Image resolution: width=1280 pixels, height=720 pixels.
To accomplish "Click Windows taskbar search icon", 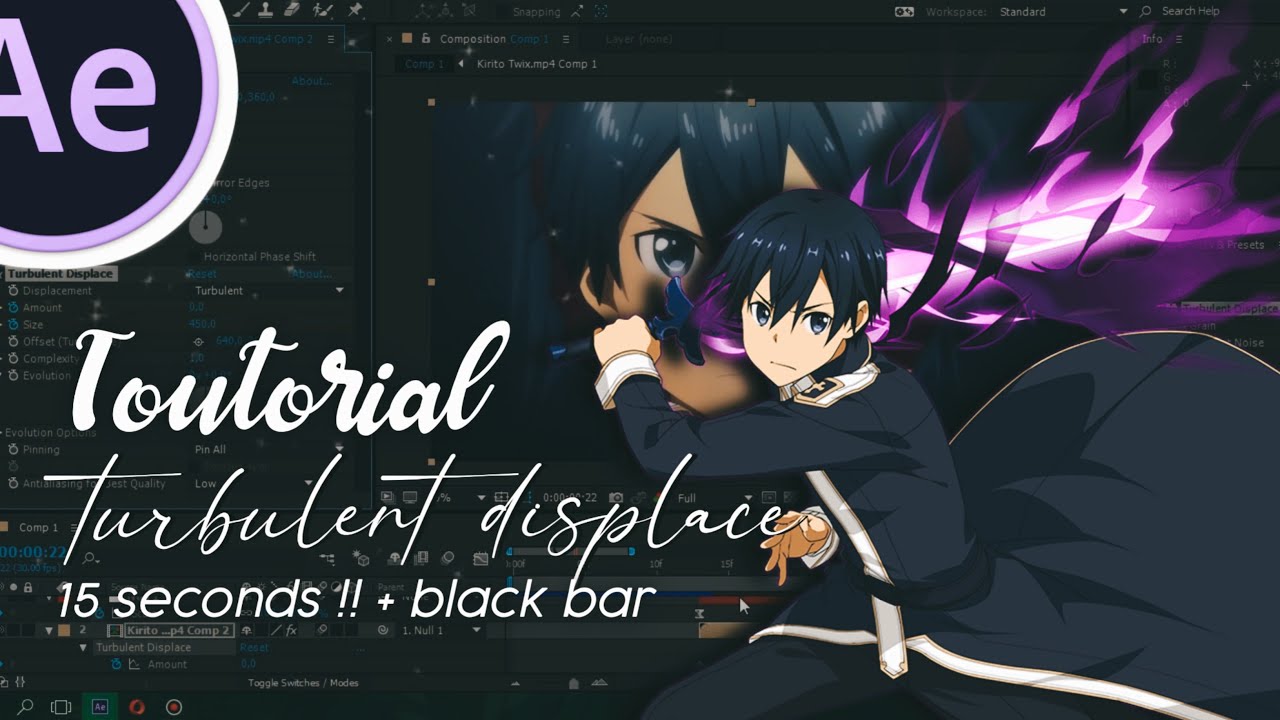I will [26, 706].
